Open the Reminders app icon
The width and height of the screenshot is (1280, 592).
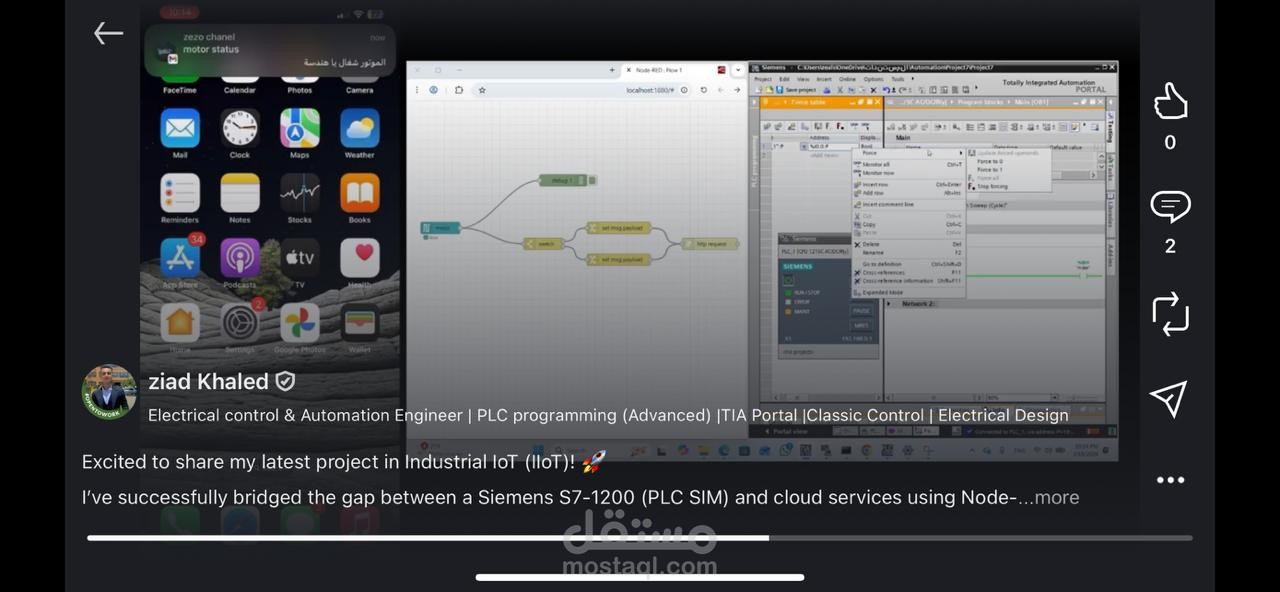pyautogui.click(x=180, y=194)
